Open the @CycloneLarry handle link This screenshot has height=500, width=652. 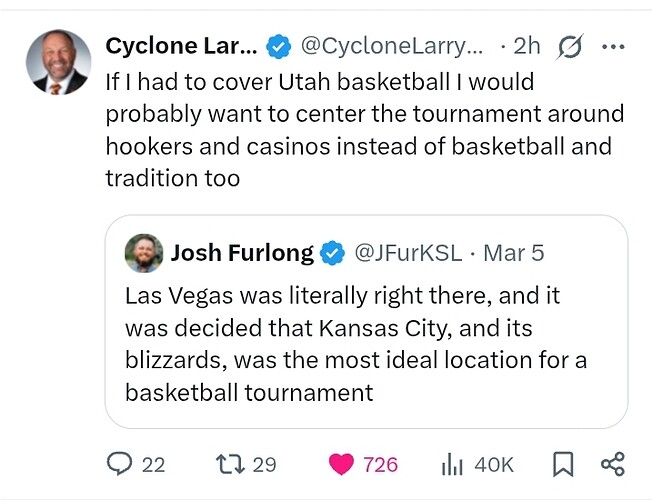click(390, 46)
